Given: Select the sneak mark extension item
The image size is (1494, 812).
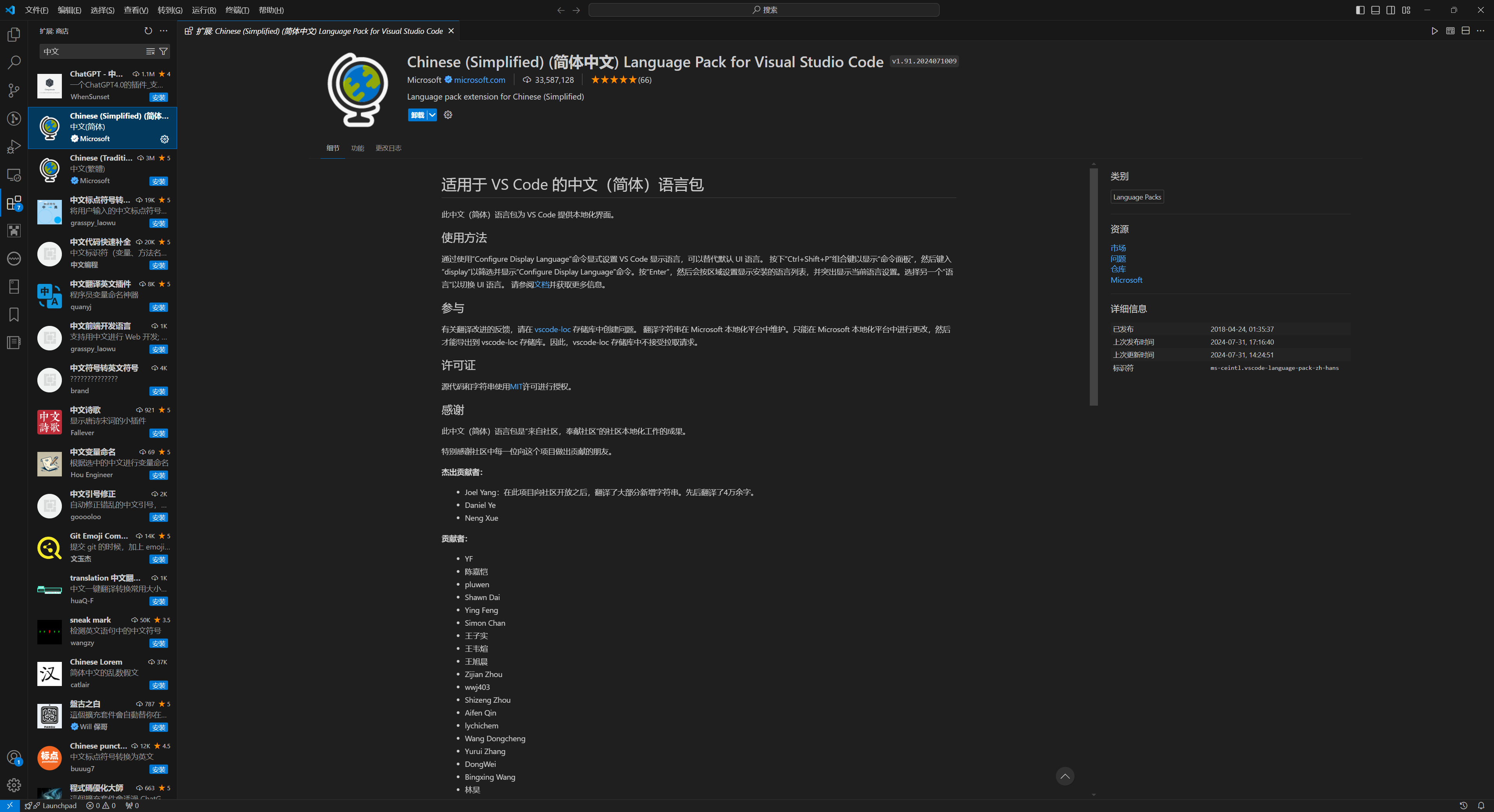Looking at the screenshot, I should 103,631.
